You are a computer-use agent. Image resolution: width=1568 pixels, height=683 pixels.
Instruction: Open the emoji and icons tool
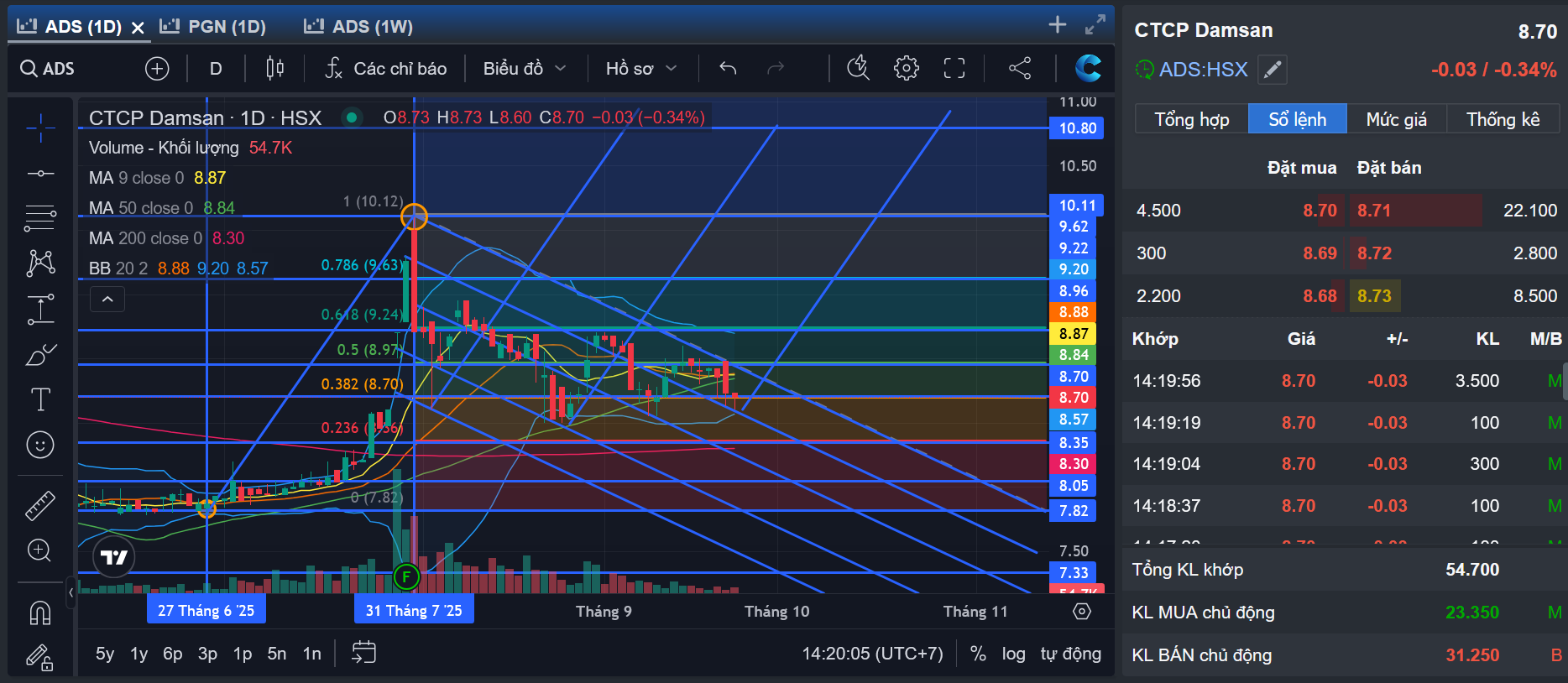point(40,445)
